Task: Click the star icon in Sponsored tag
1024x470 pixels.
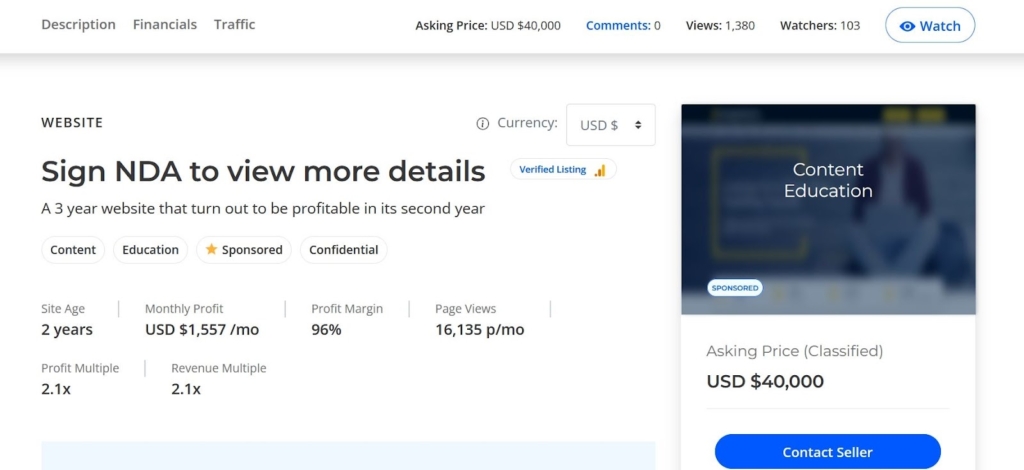Action: [x=211, y=250]
